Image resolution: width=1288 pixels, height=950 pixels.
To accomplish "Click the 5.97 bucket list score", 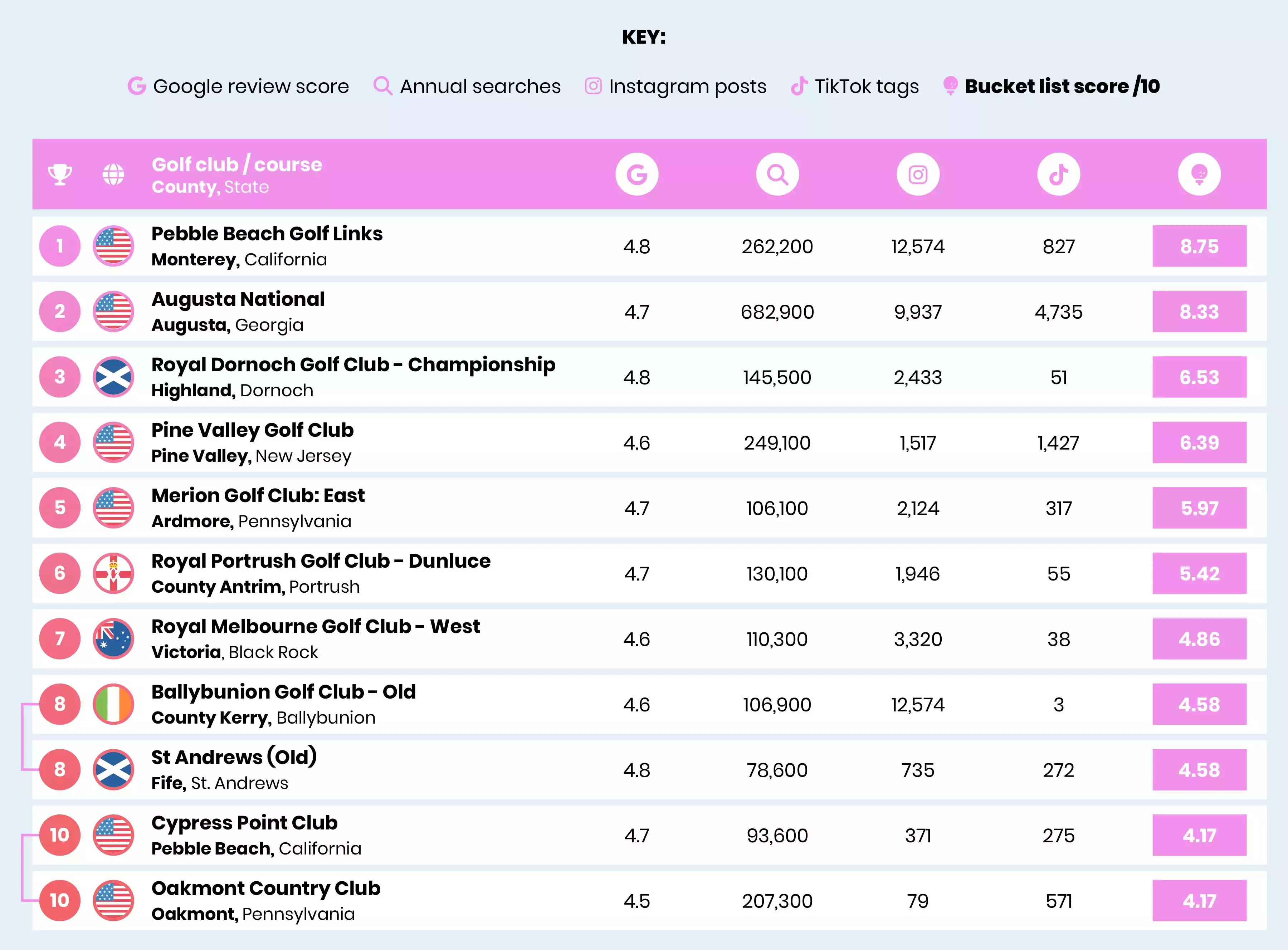I will [1199, 508].
